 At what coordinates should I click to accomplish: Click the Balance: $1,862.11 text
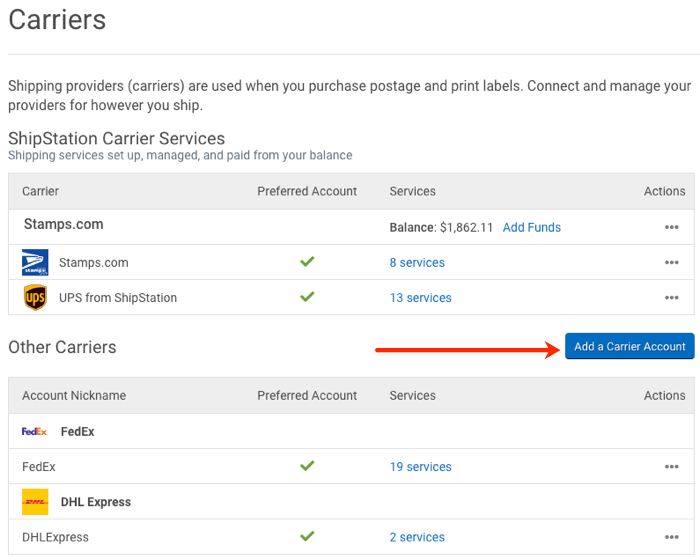pyautogui.click(x=441, y=227)
